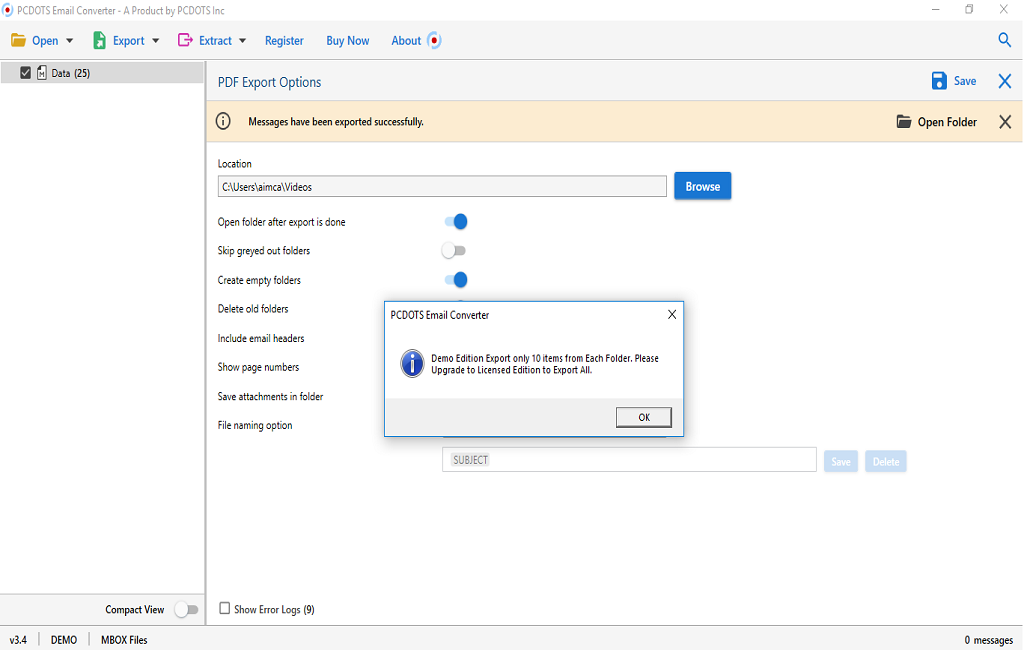Click the Delete old folders label

click(x=253, y=309)
